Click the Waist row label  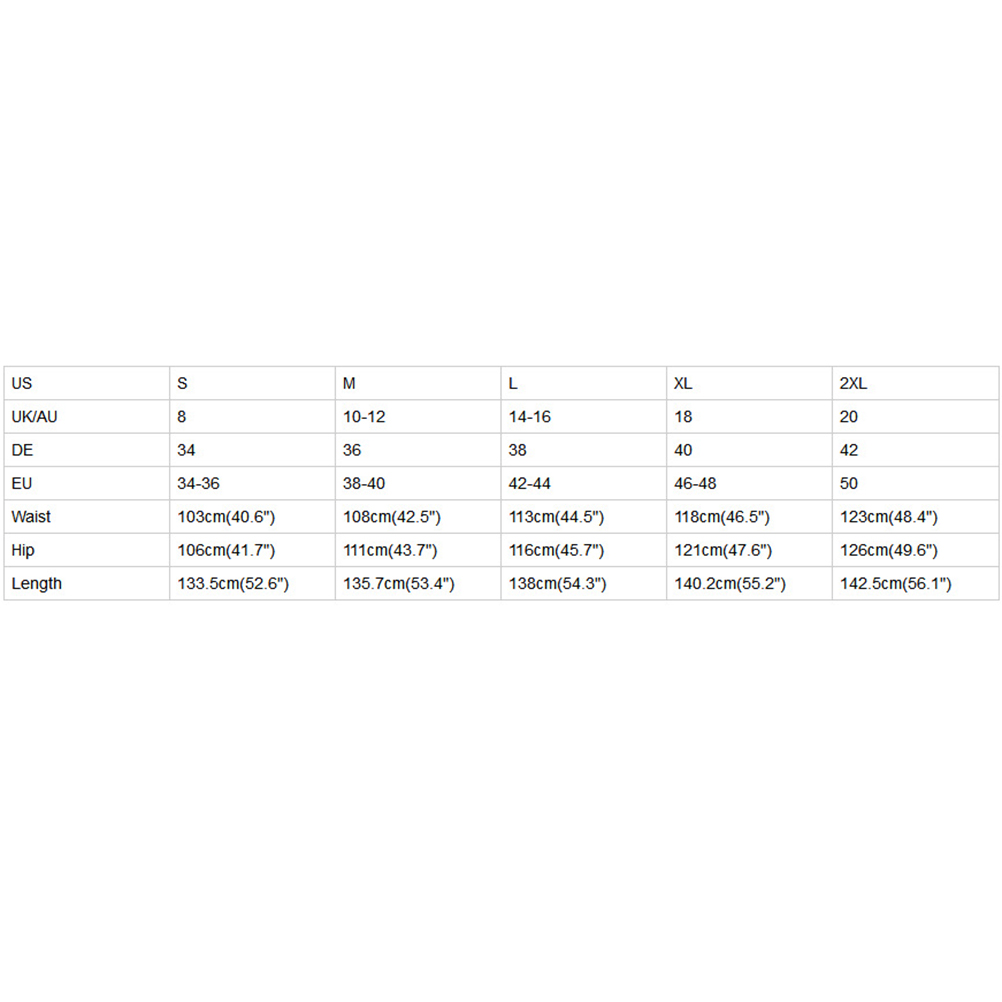click(x=30, y=517)
